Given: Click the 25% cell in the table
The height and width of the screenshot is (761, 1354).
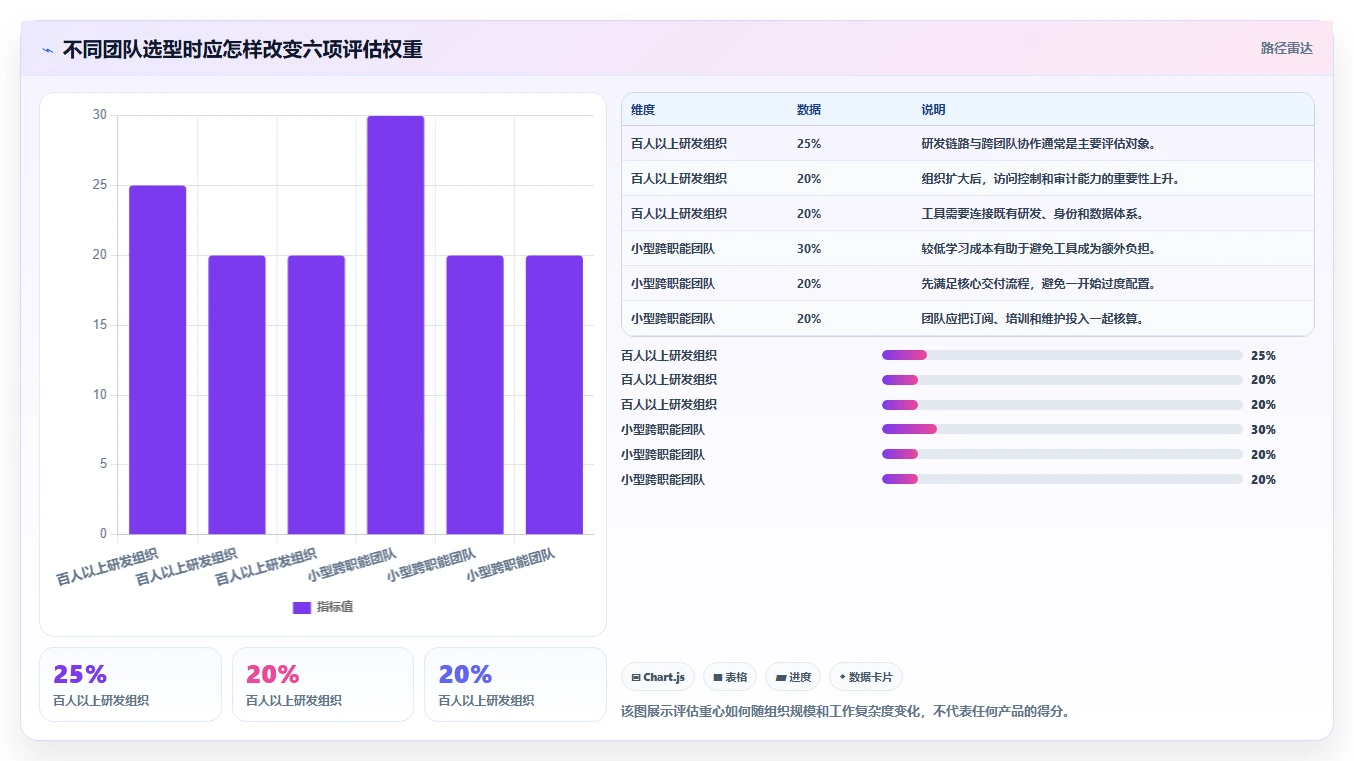Looking at the screenshot, I should click(809, 144).
